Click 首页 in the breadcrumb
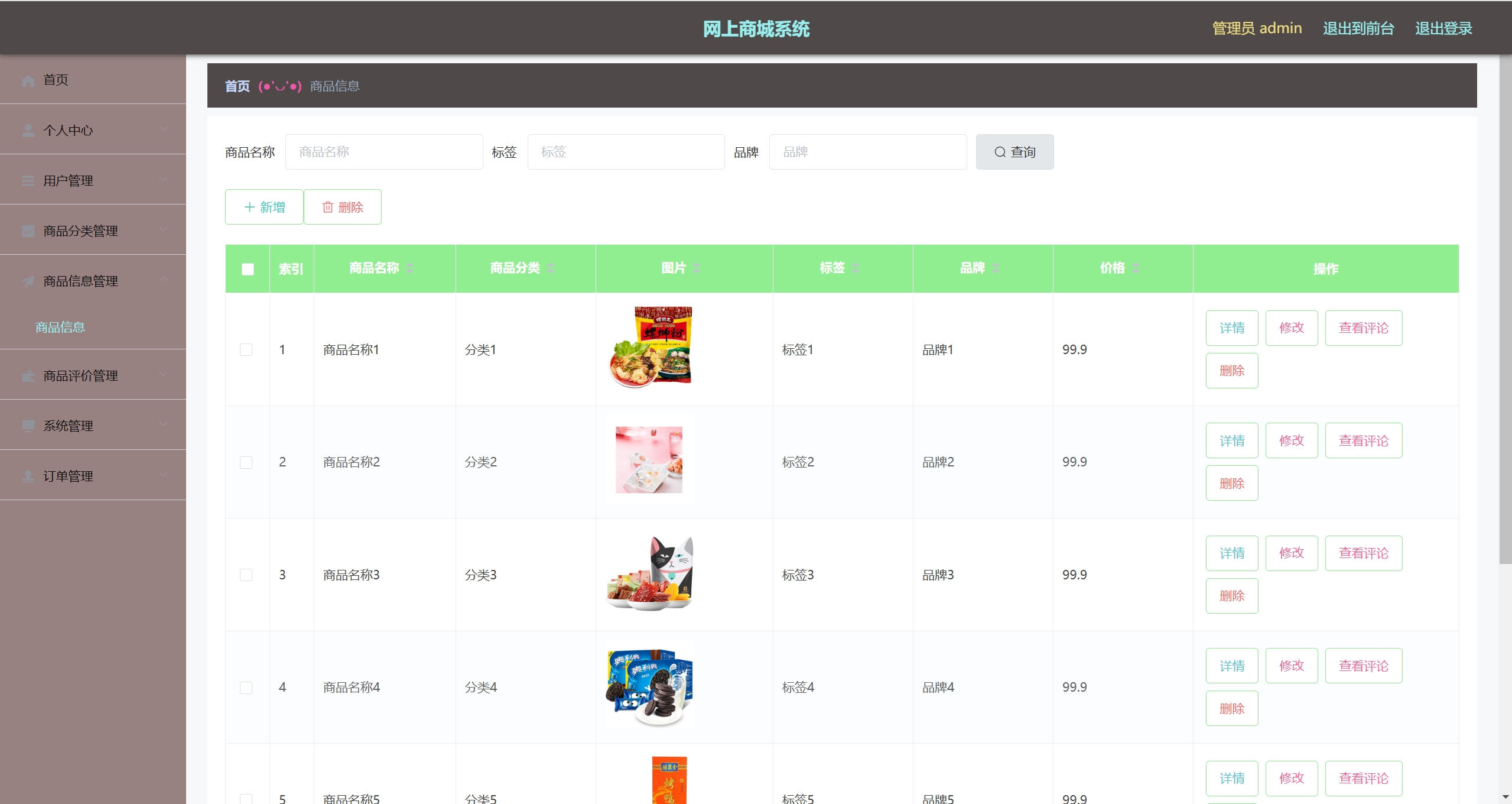 238,86
